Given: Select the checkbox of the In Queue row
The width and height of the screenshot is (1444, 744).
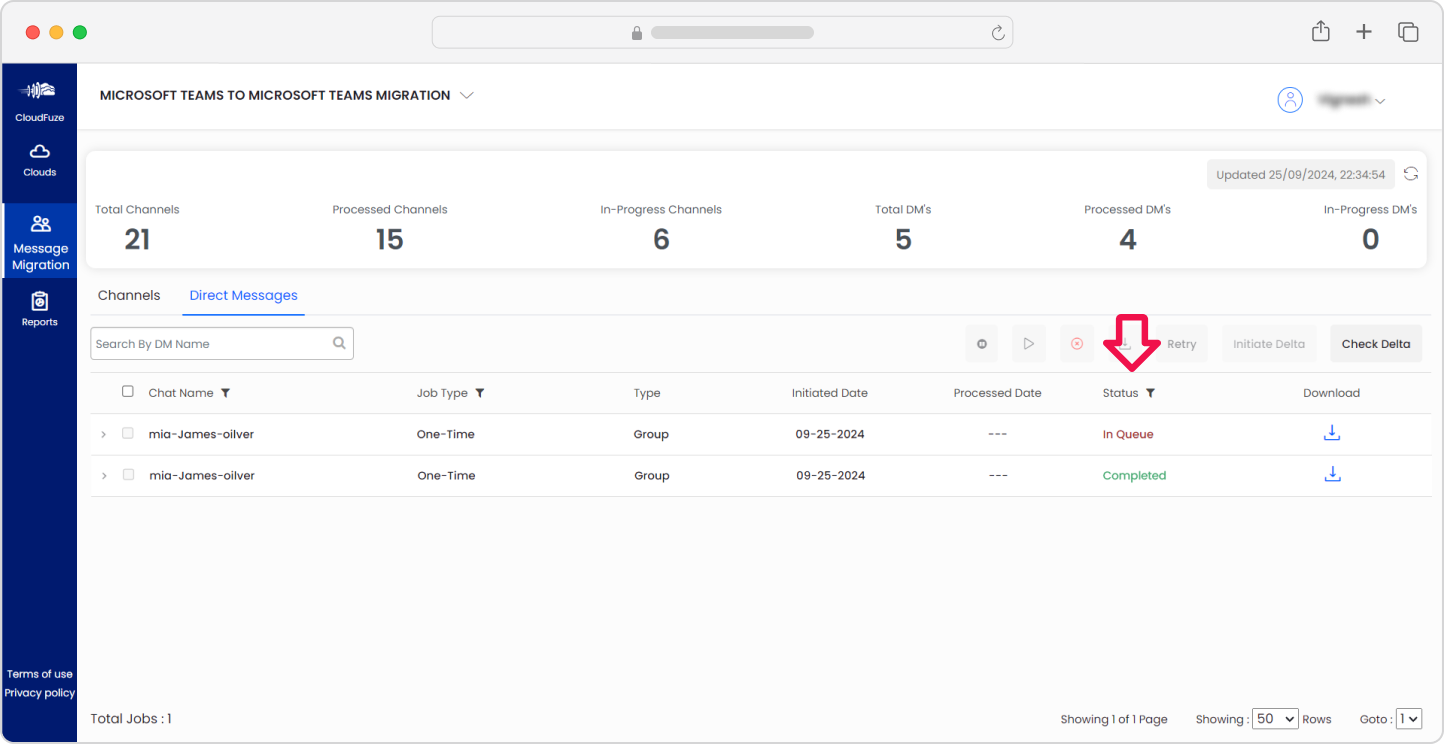Looking at the screenshot, I should (x=127, y=433).
